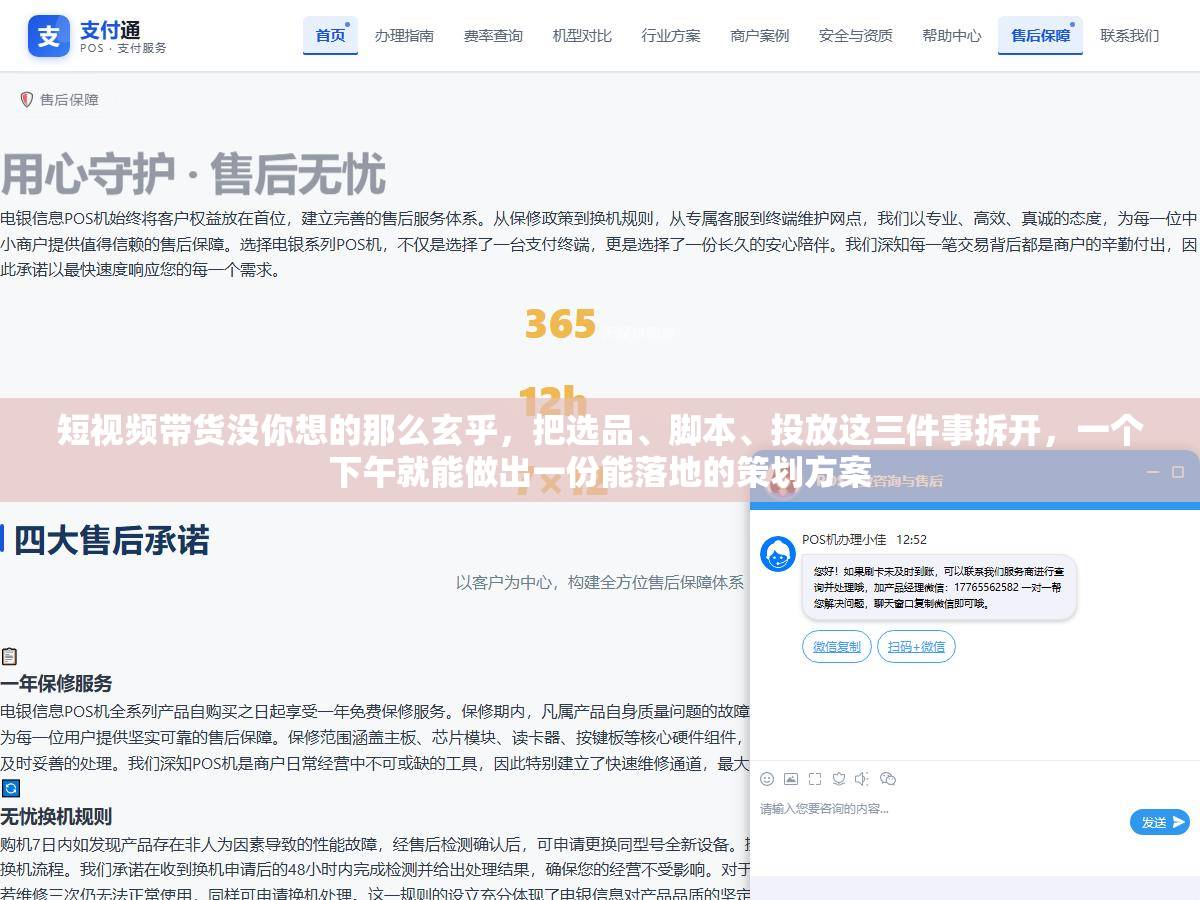Click the chat message bubble with WeChat number
Screen dimensions: 1200x900
click(x=939, y=587)
